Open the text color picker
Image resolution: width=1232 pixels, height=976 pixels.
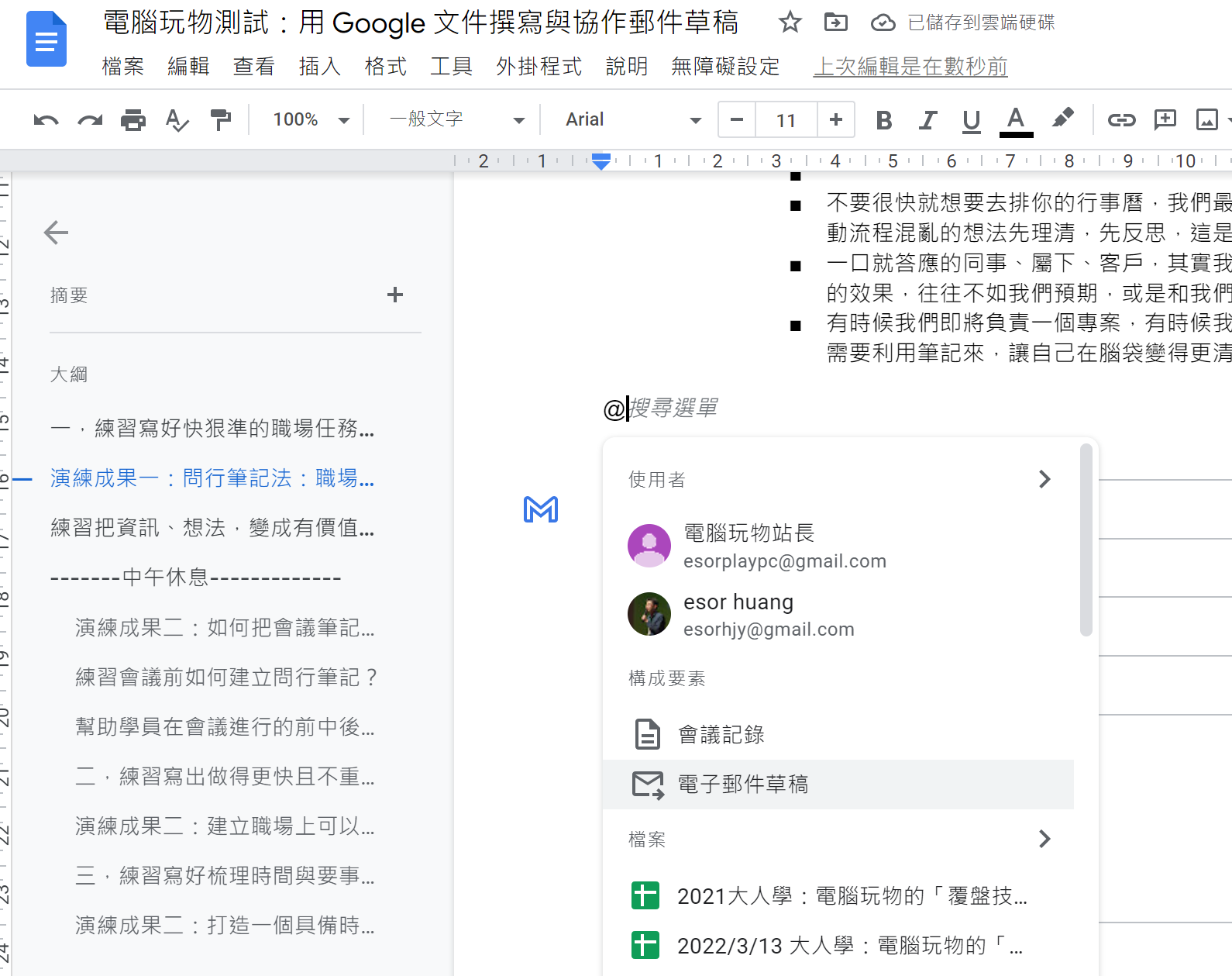click(x=1016, y=121)
